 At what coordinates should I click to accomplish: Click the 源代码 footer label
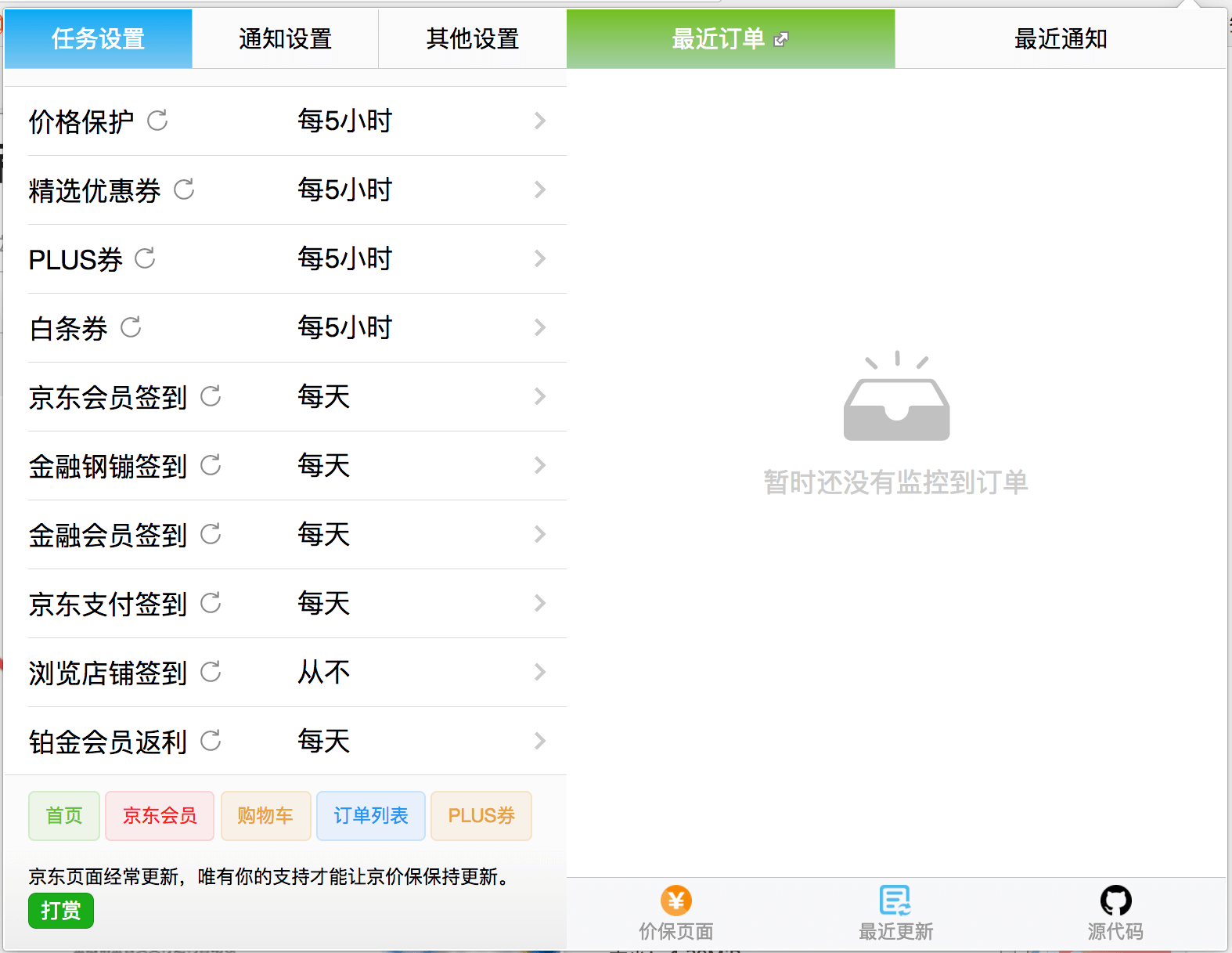1115,931
